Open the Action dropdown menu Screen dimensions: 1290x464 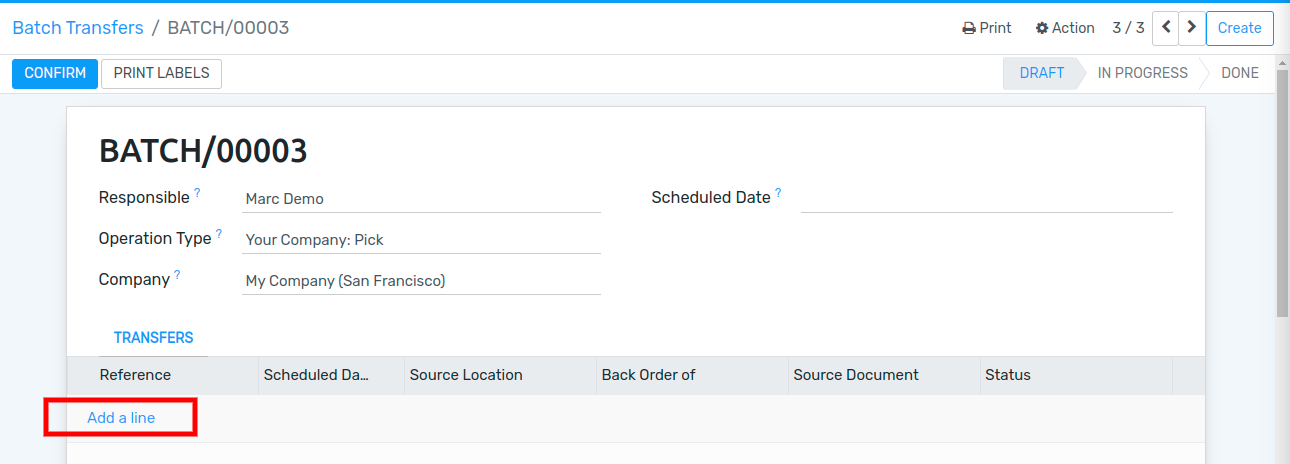tap(1065, 28)
